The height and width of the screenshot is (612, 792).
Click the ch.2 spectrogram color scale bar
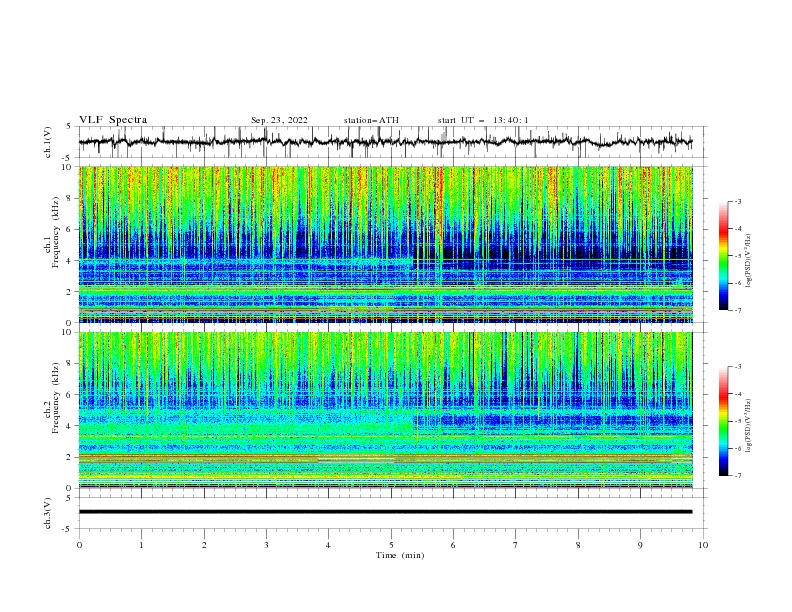coord(724,421)
